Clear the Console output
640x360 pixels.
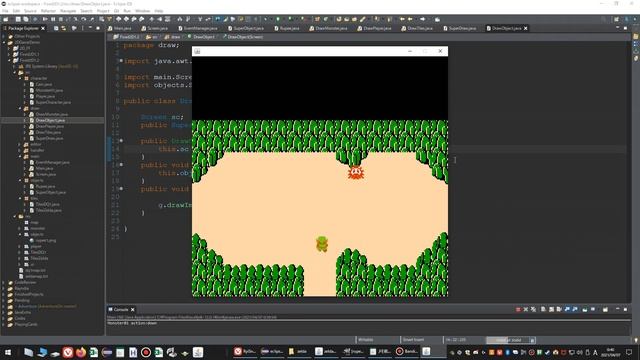click(543, 309)
